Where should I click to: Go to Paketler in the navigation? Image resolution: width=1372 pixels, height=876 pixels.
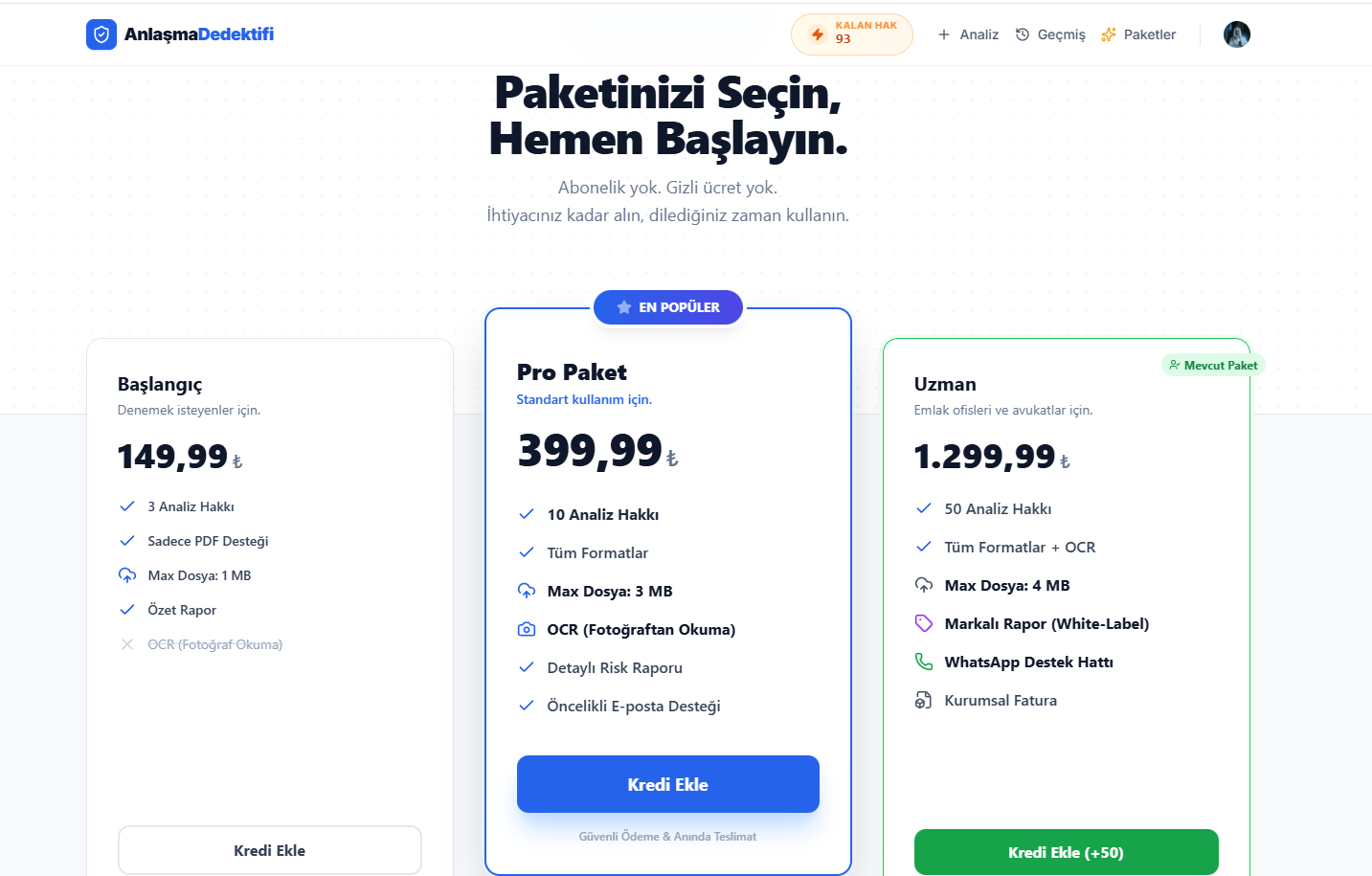coord(1138,34)
